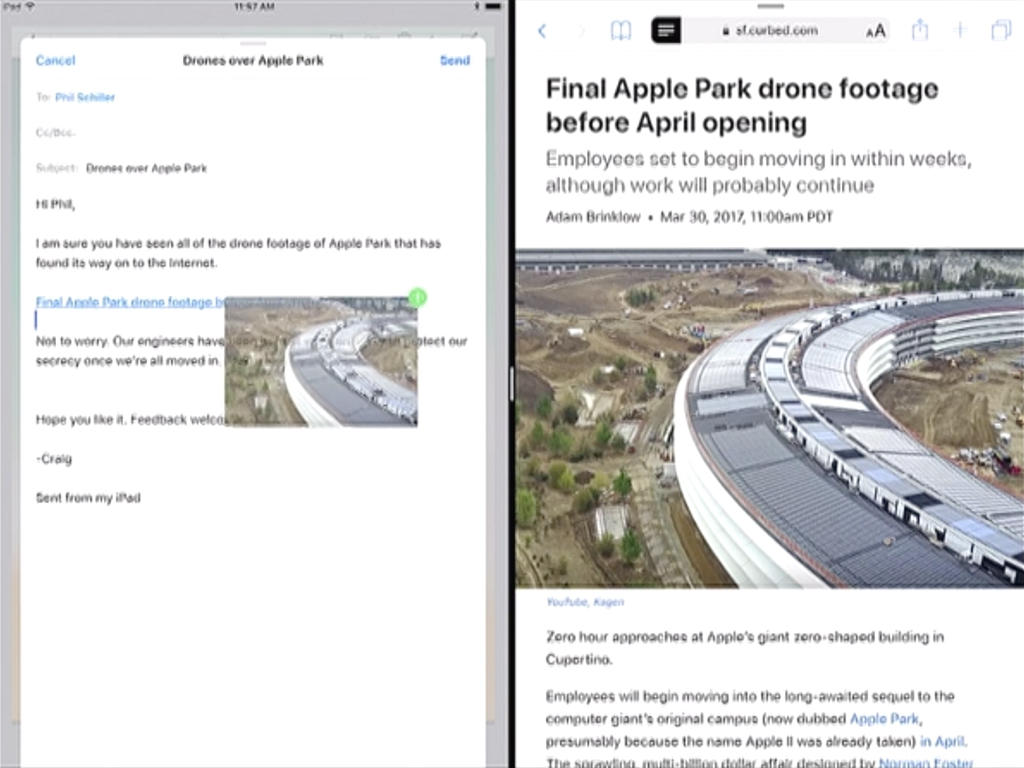Click the article headline in Safari
The width and height of the screenshot is (1024, 768).
tap(742, 105)
